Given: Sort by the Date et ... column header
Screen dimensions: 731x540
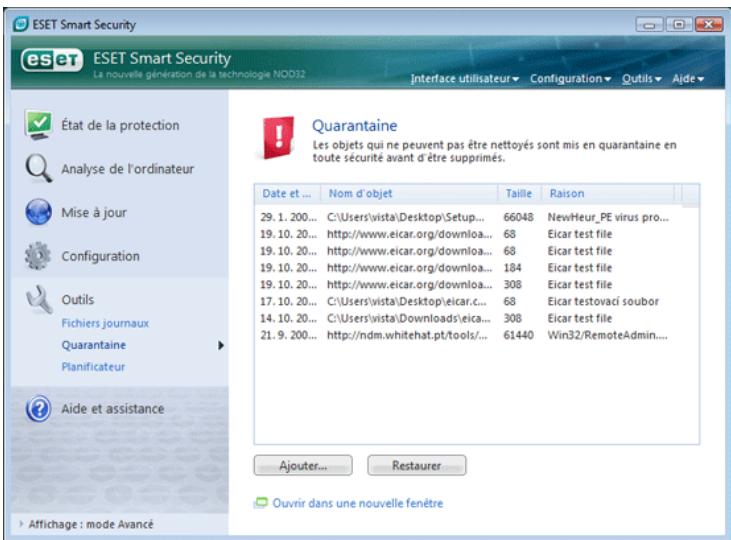Looking at the screenshot, I should pos(287,194).
